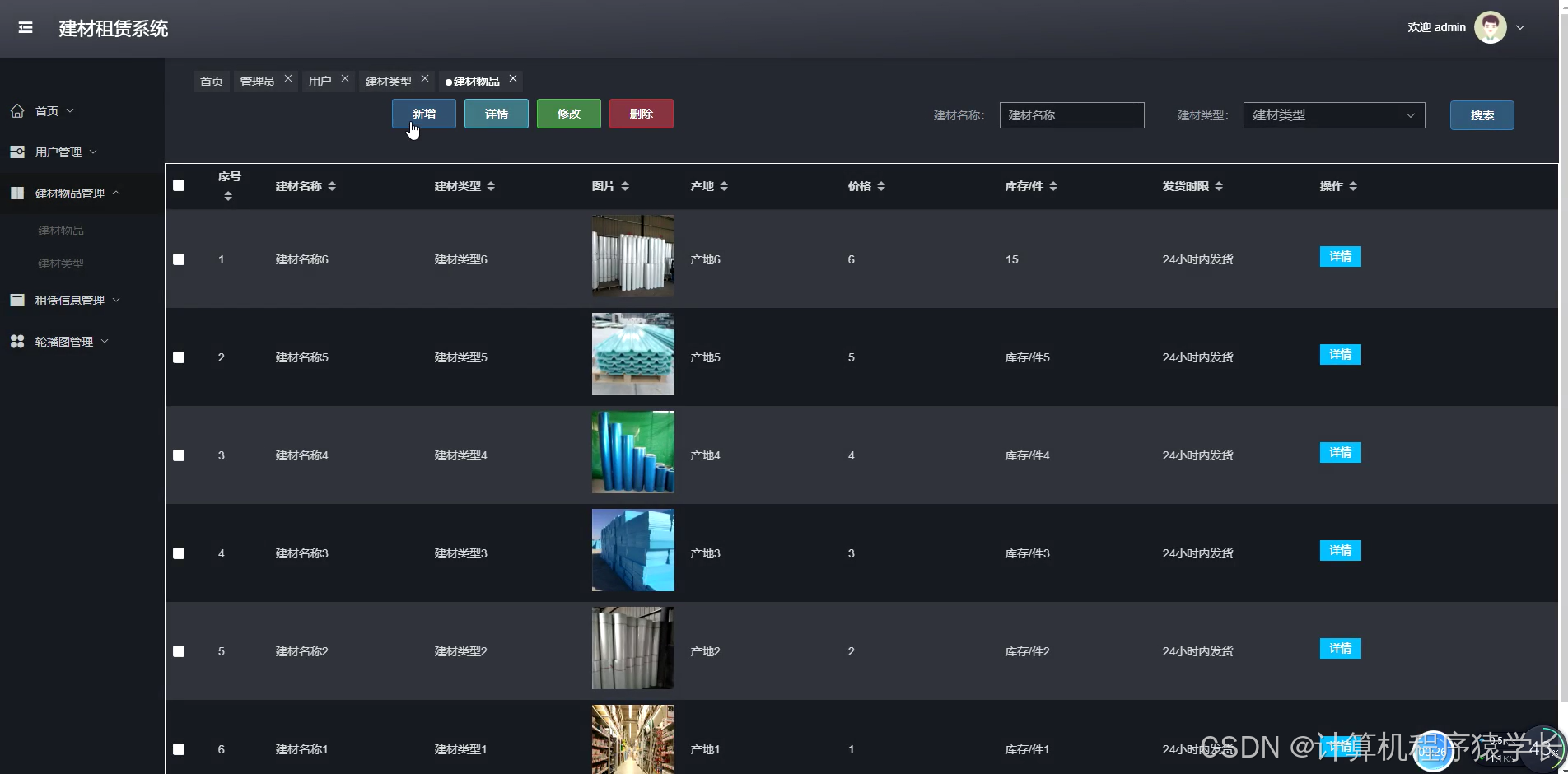Check the row for 建材名称4
Viewport: 1568px width, 774px height.
[x=179, y=455]
